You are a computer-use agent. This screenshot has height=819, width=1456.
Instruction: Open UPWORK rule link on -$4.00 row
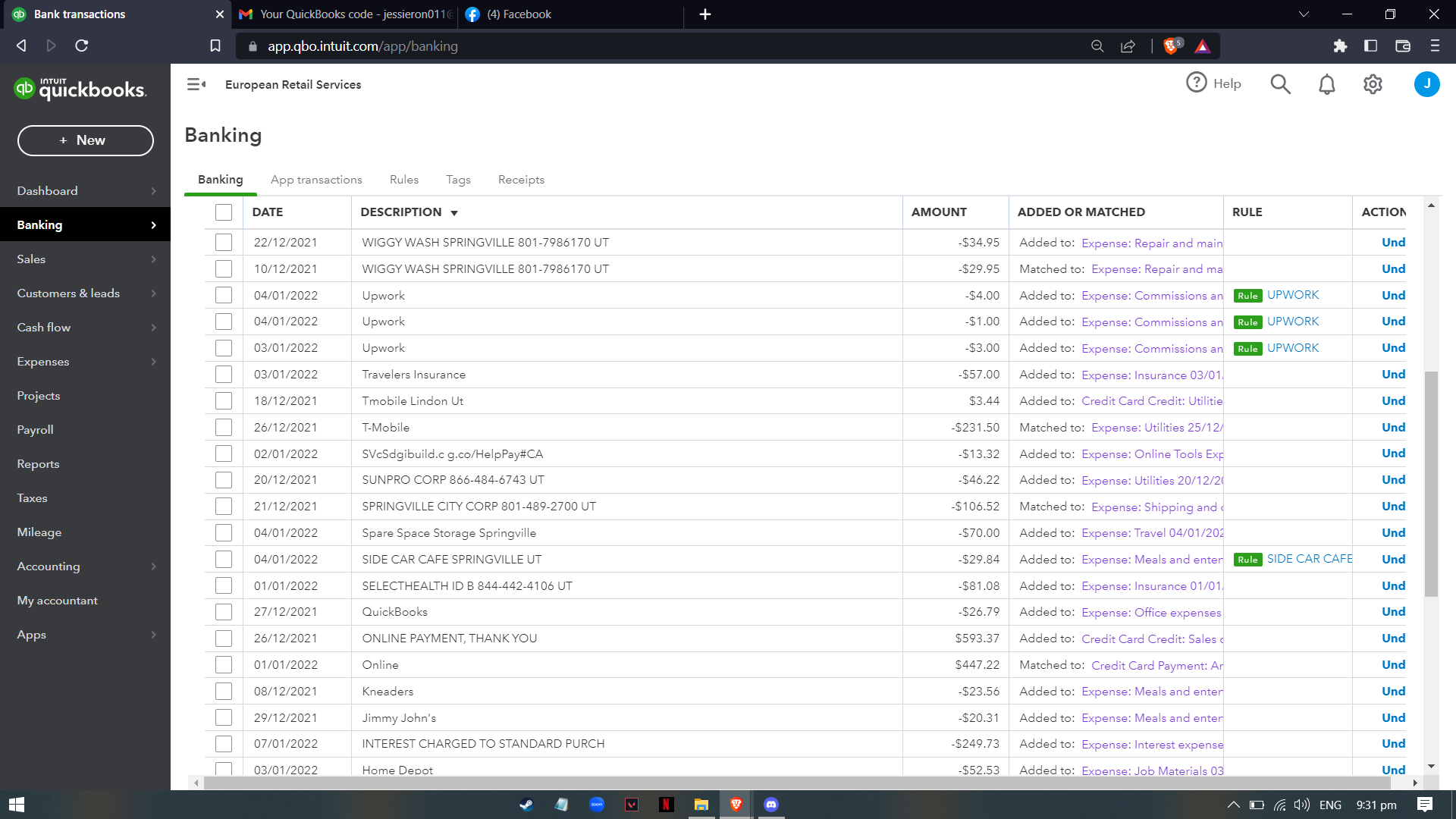tap(1293, 295)
